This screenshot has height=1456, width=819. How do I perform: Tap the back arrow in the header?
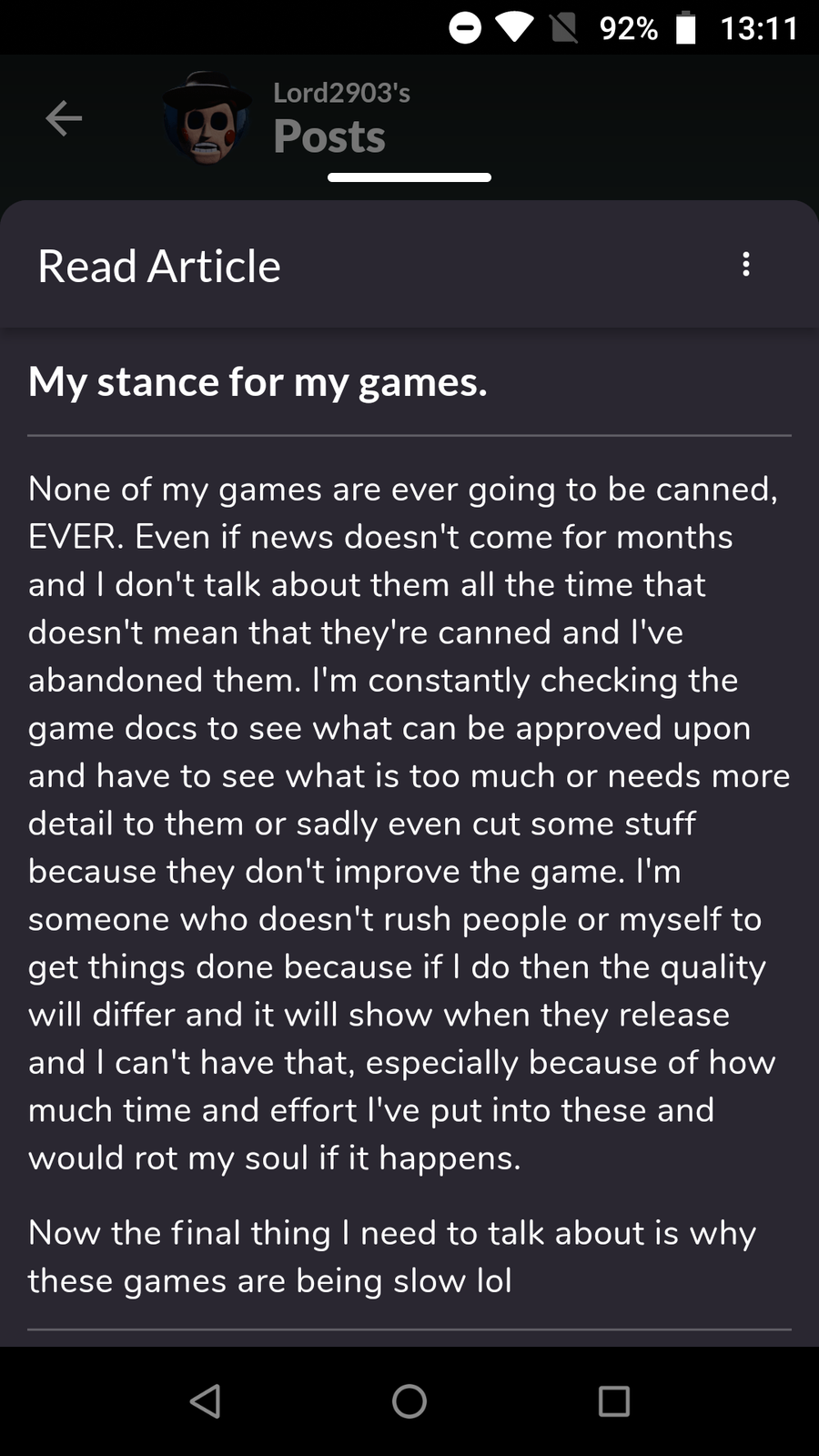(64, 118)
